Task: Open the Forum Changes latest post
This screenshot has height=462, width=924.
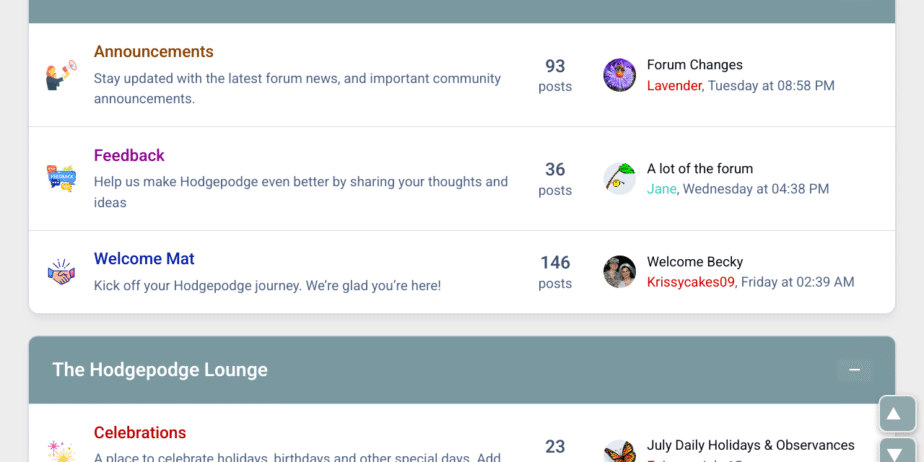Action: coord(694,65)
